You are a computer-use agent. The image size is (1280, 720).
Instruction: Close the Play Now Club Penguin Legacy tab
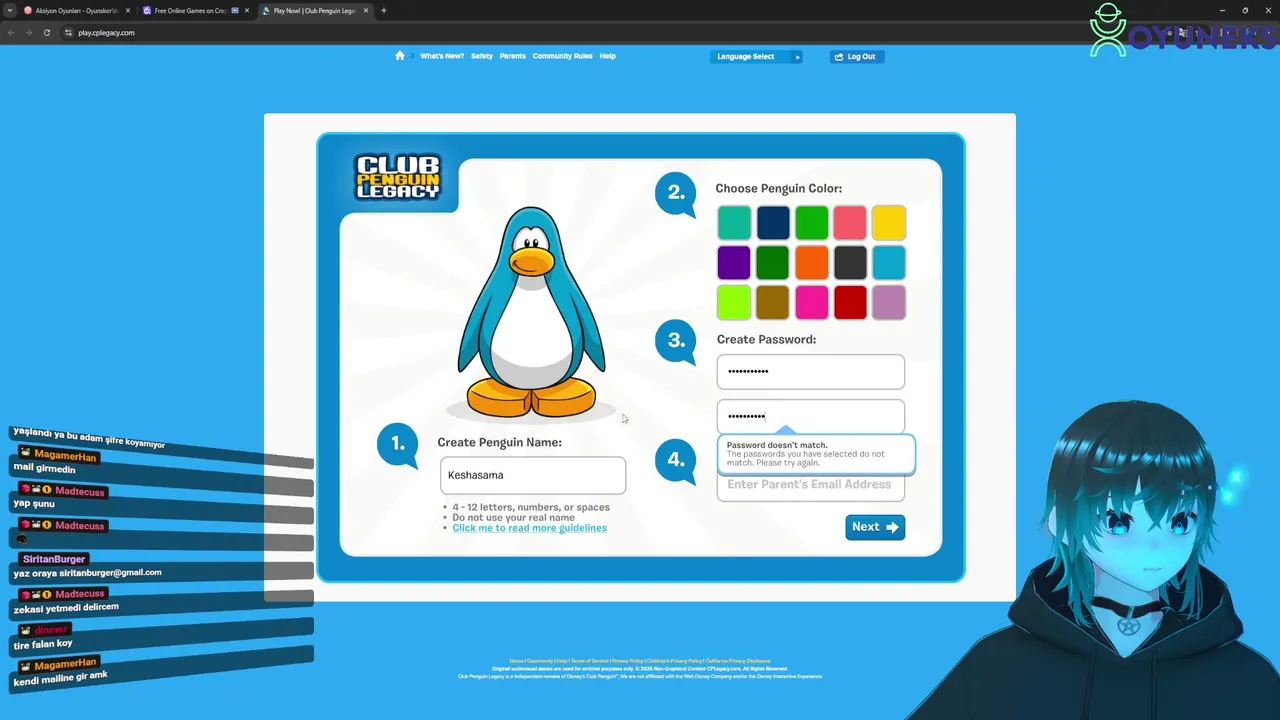point(366,10)
